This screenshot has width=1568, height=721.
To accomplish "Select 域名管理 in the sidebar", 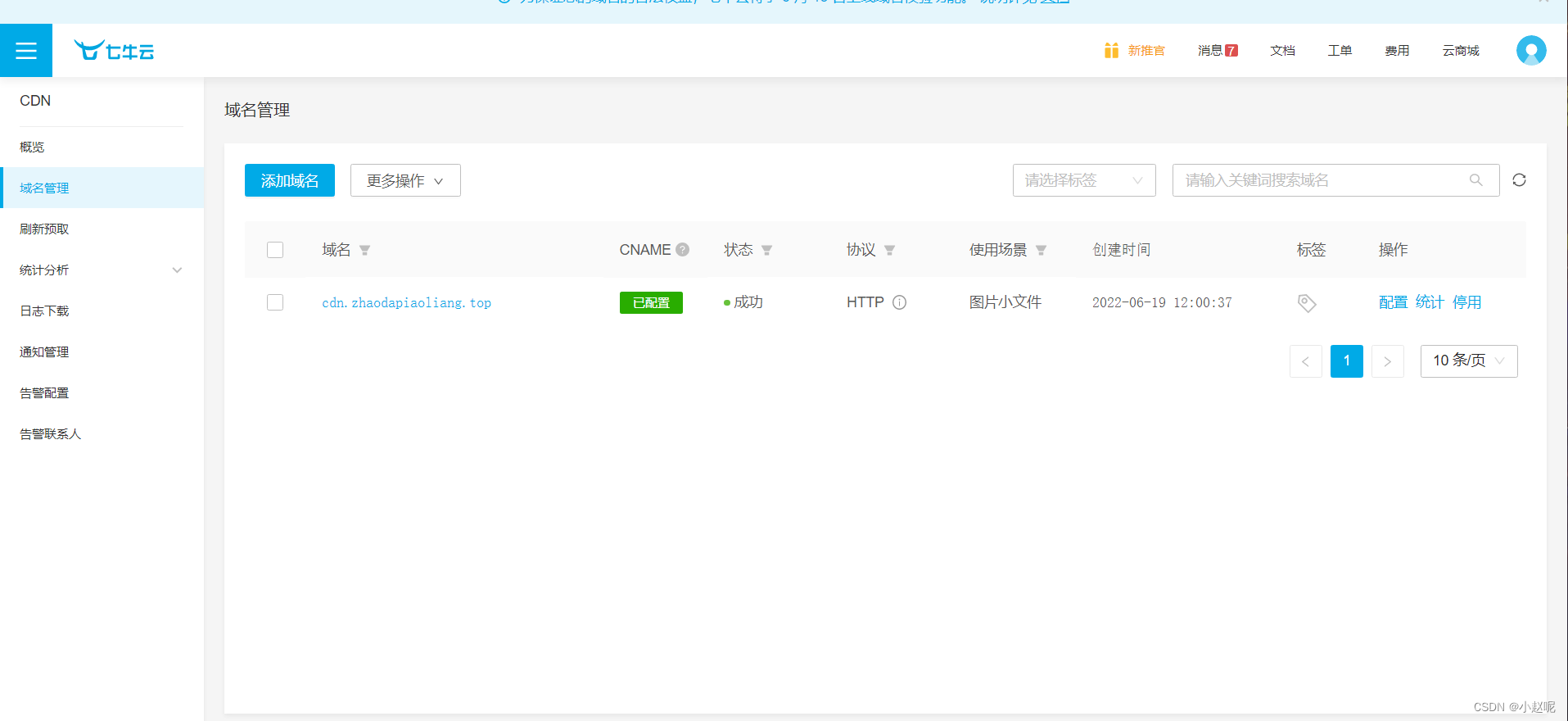I will [x=102, y=188].
